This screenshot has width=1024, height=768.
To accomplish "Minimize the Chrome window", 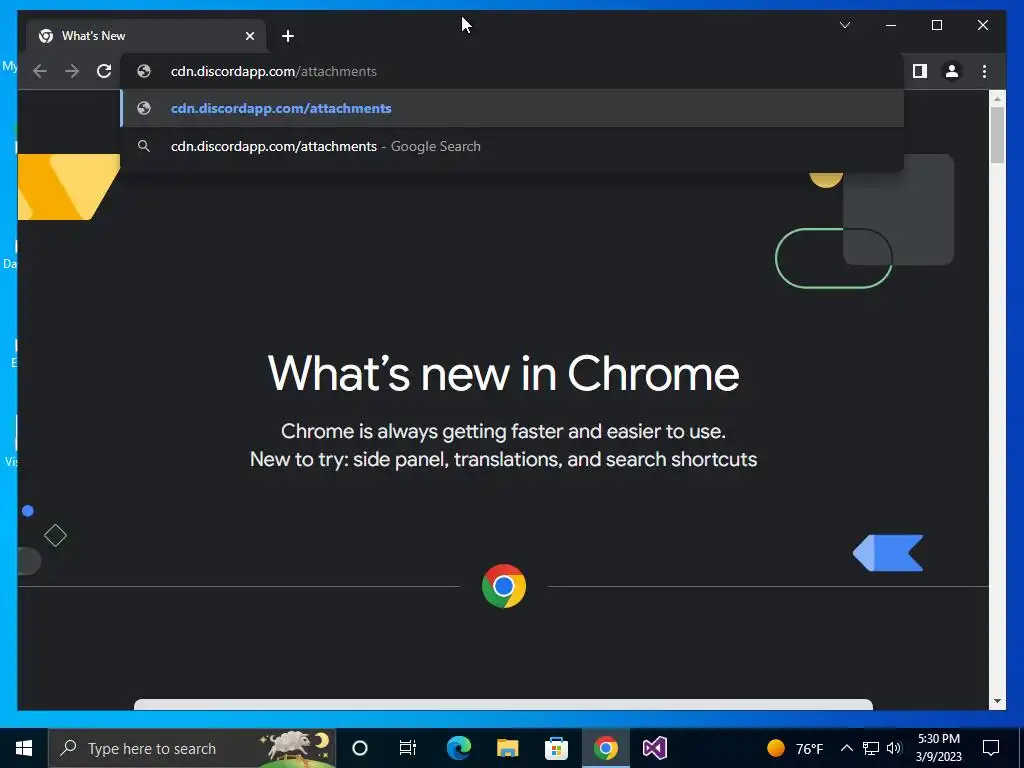I will [x=891, y=25].
